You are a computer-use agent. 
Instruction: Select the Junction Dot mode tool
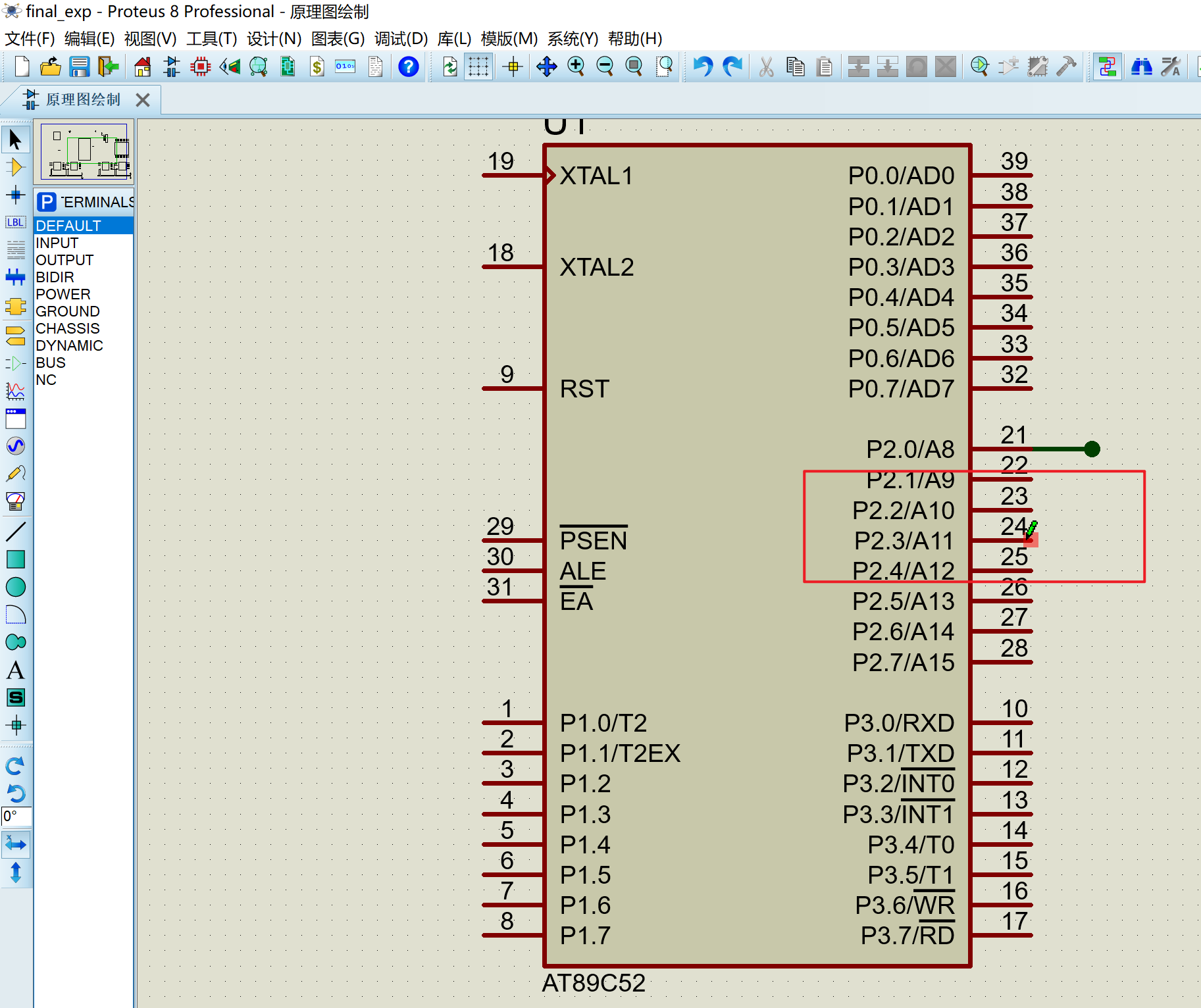16,195
